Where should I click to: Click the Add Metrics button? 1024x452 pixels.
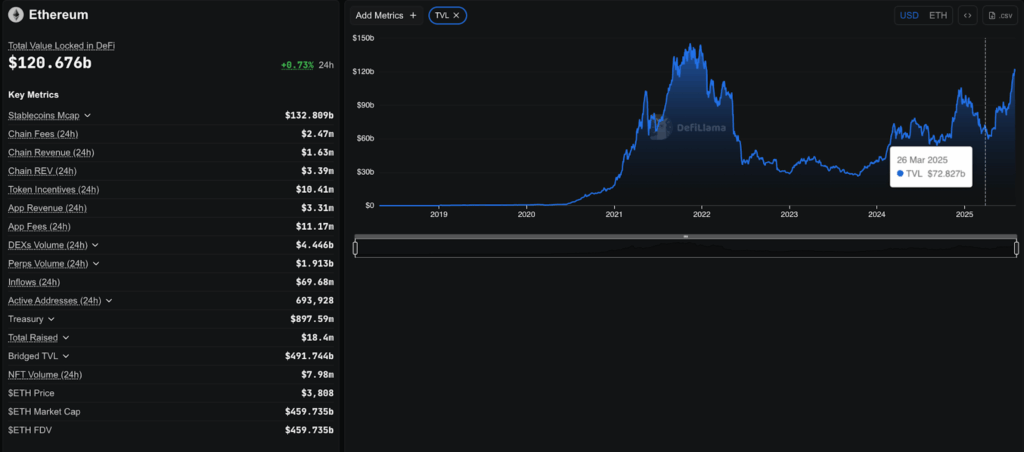click(386, 15)
